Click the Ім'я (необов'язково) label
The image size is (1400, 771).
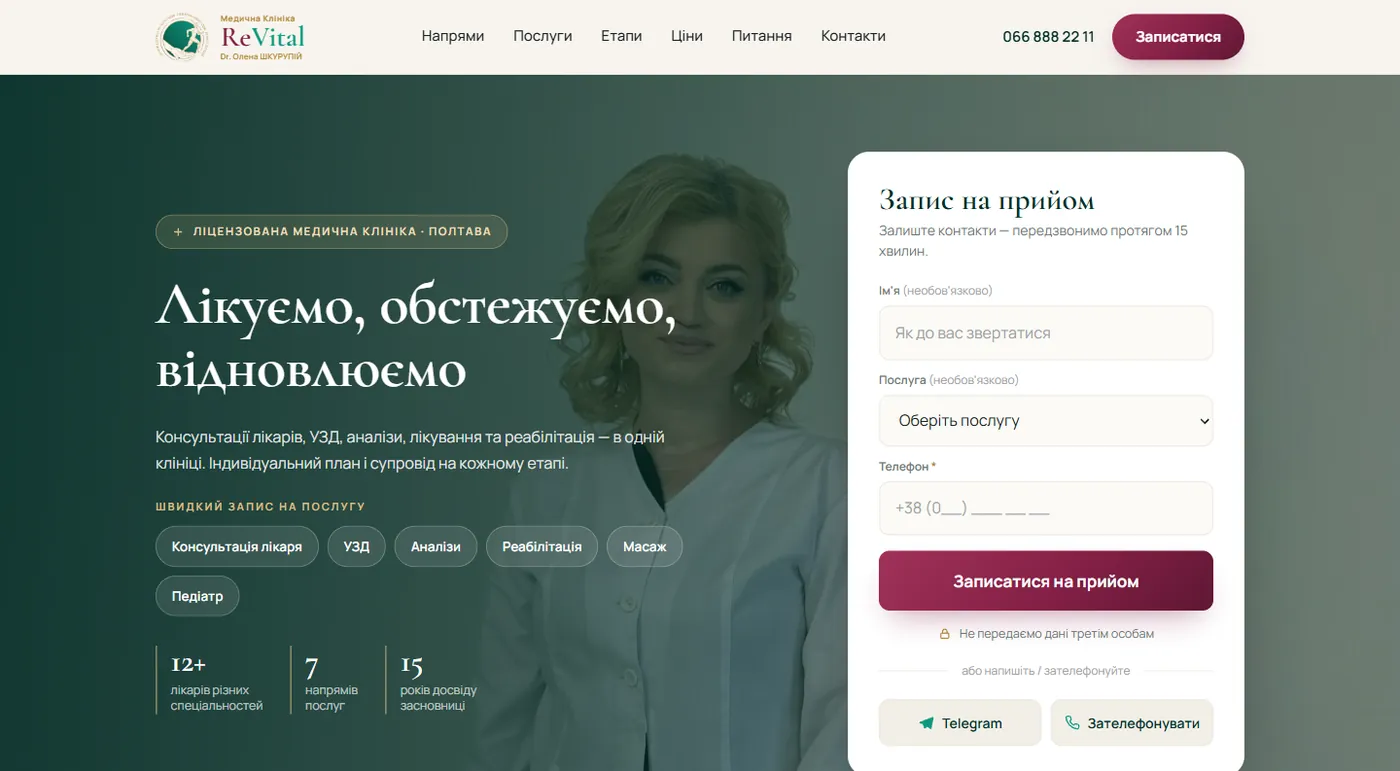[936, 291]
